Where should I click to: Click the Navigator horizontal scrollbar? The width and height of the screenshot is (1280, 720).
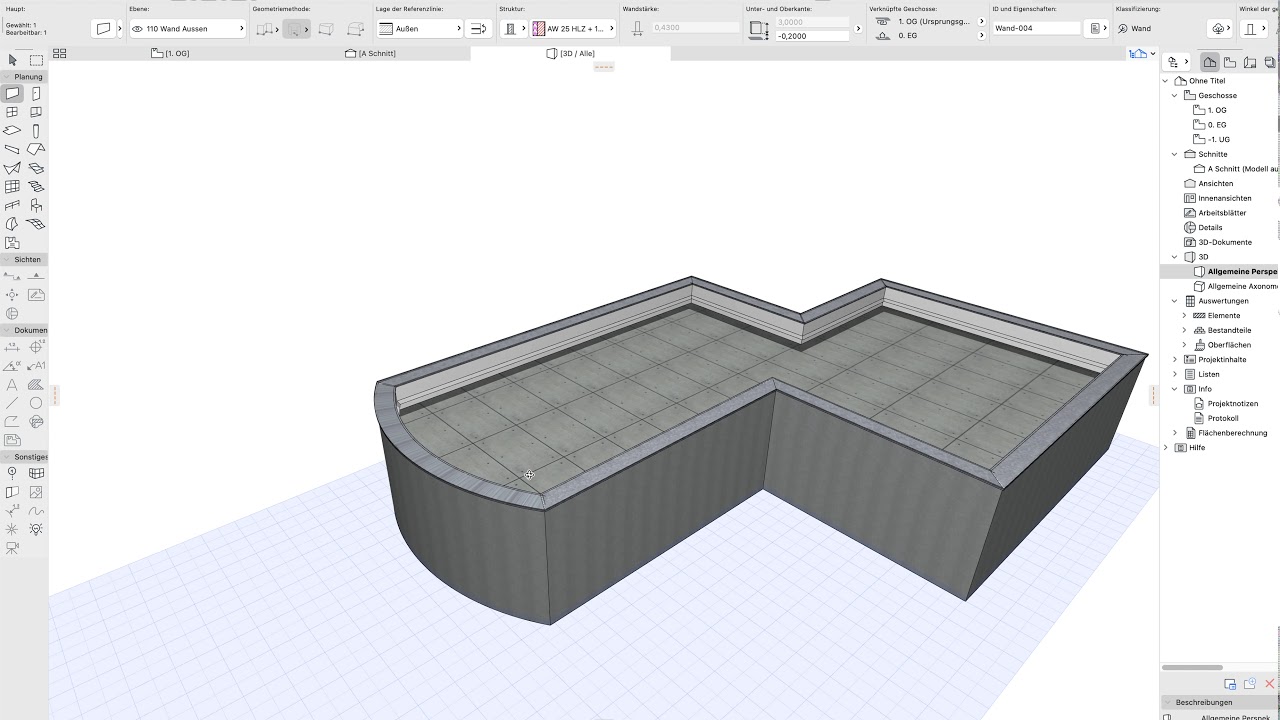pyautogui.click(x=1192, y=667)
